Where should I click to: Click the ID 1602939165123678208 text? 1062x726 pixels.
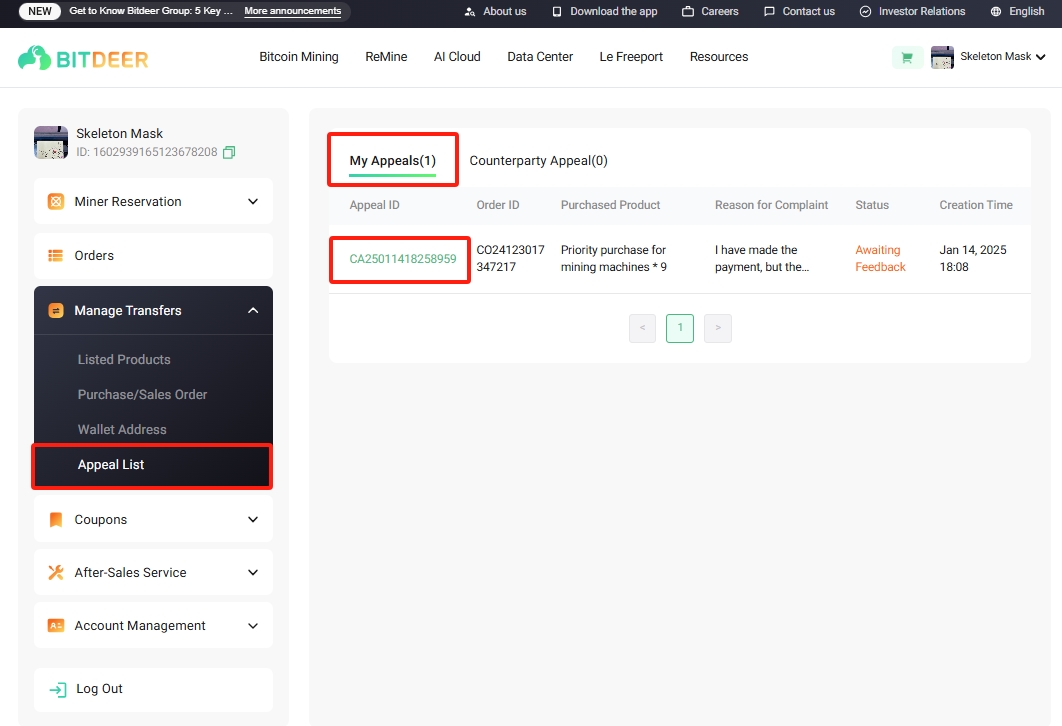coord(146,152)
